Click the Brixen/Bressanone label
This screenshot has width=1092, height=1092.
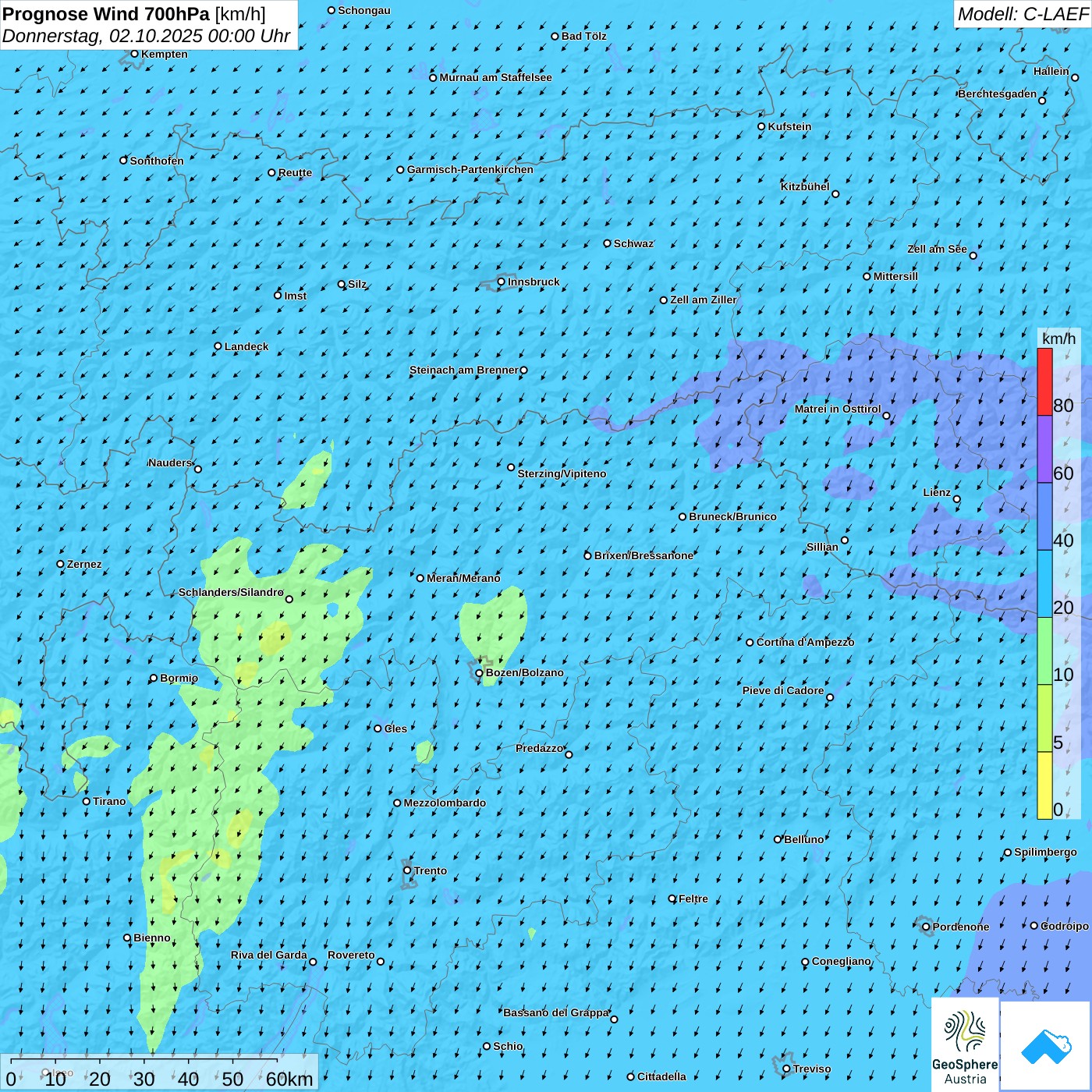pyautogui.click(x=643, y=555)
